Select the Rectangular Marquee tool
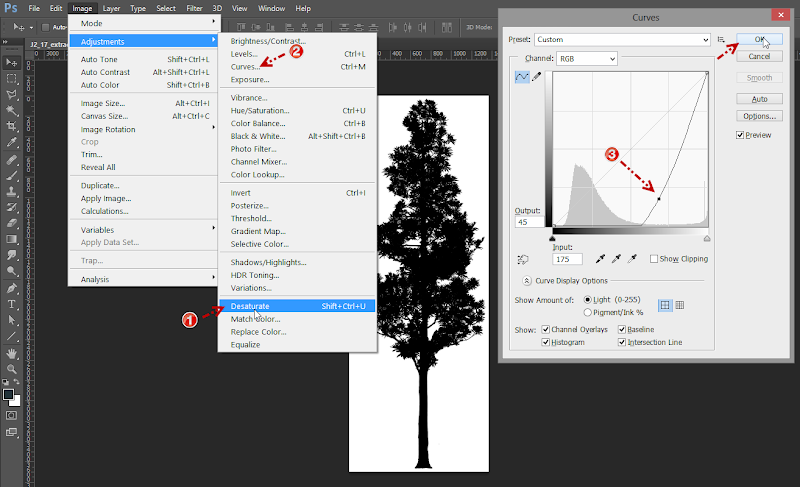This screenshot has height=487, width=800. [11, 79]
